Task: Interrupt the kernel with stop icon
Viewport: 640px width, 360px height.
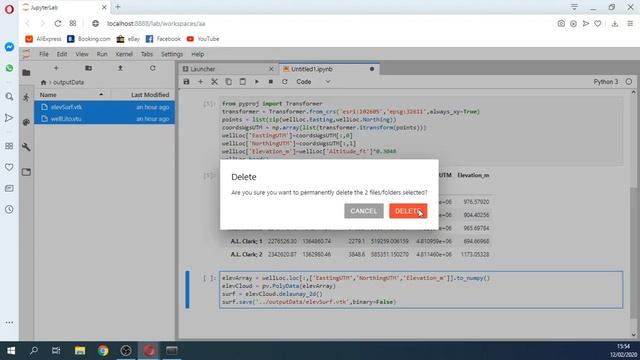Action: [271, 82]
